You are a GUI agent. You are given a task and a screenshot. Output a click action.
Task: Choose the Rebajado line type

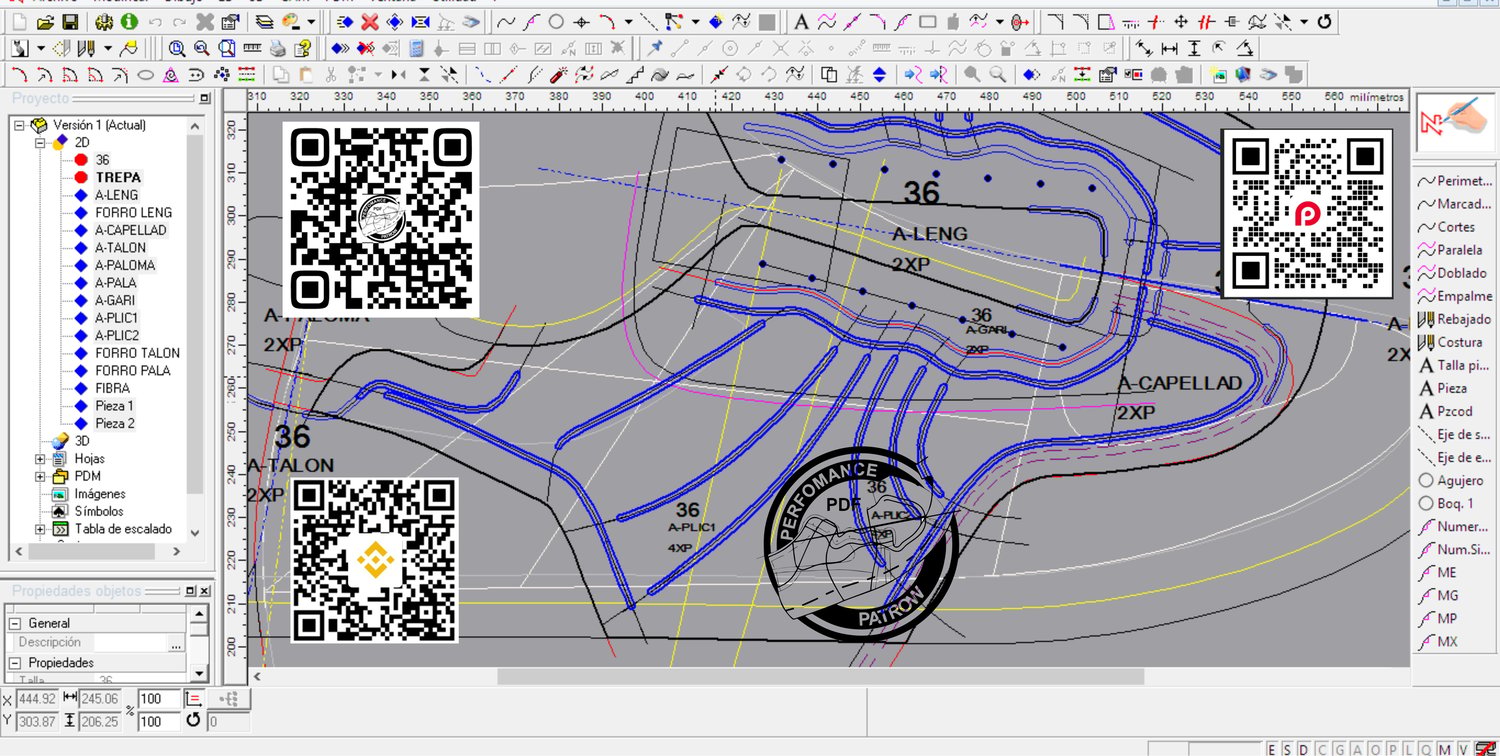click(1456, 319)
